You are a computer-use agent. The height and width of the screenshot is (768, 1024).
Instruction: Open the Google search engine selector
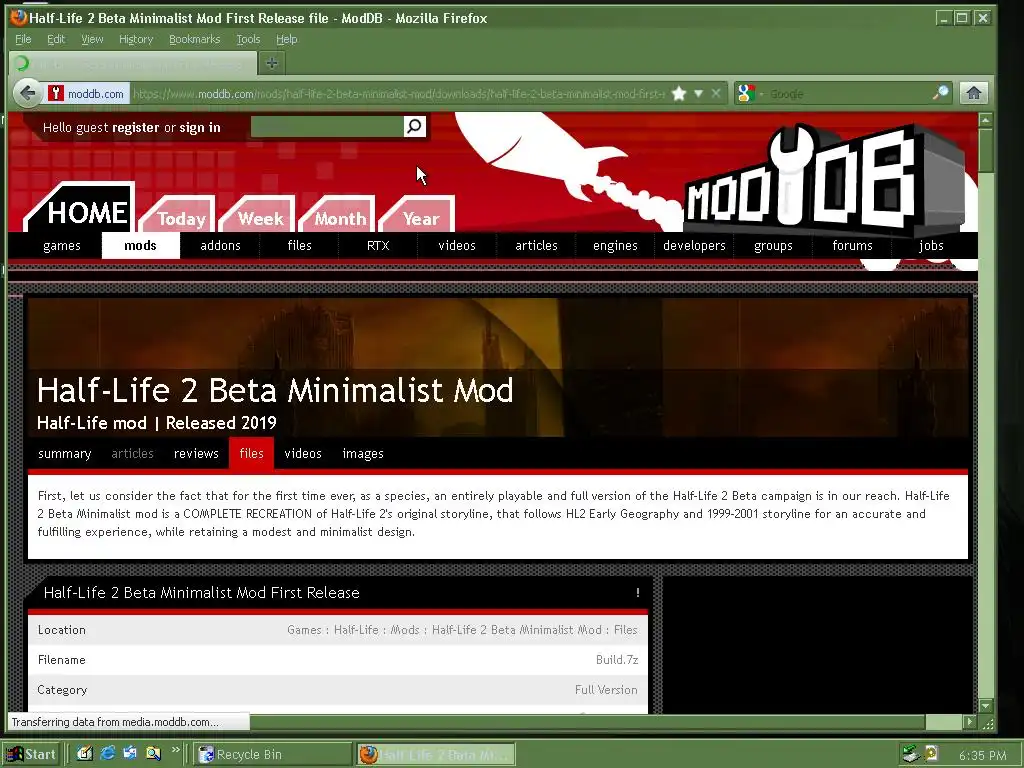[749, 93]
